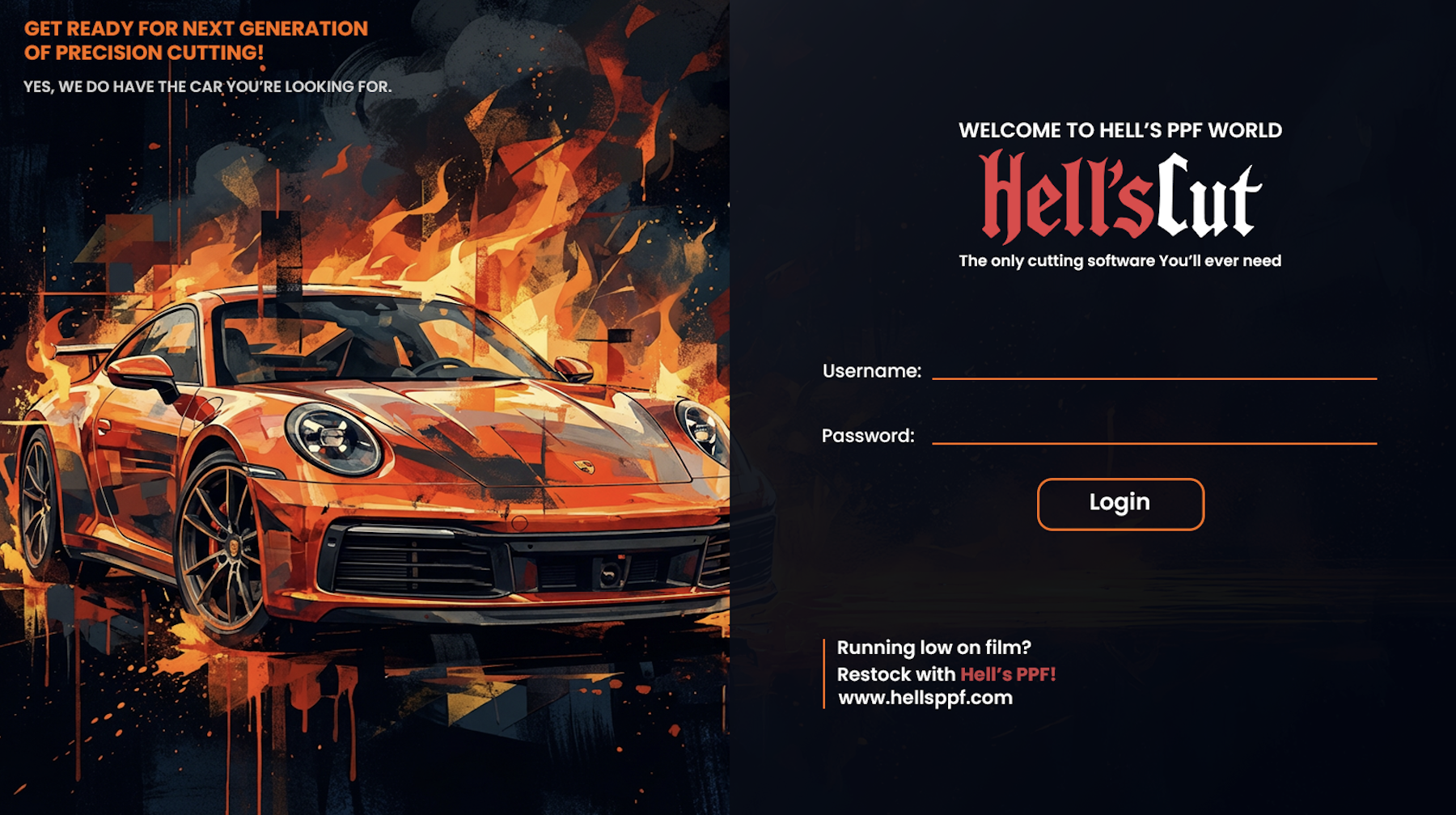This screenshot has width=1456, height=815.
Task: Open the www.hellsppf.com link
Action: (x=925, y=698)
